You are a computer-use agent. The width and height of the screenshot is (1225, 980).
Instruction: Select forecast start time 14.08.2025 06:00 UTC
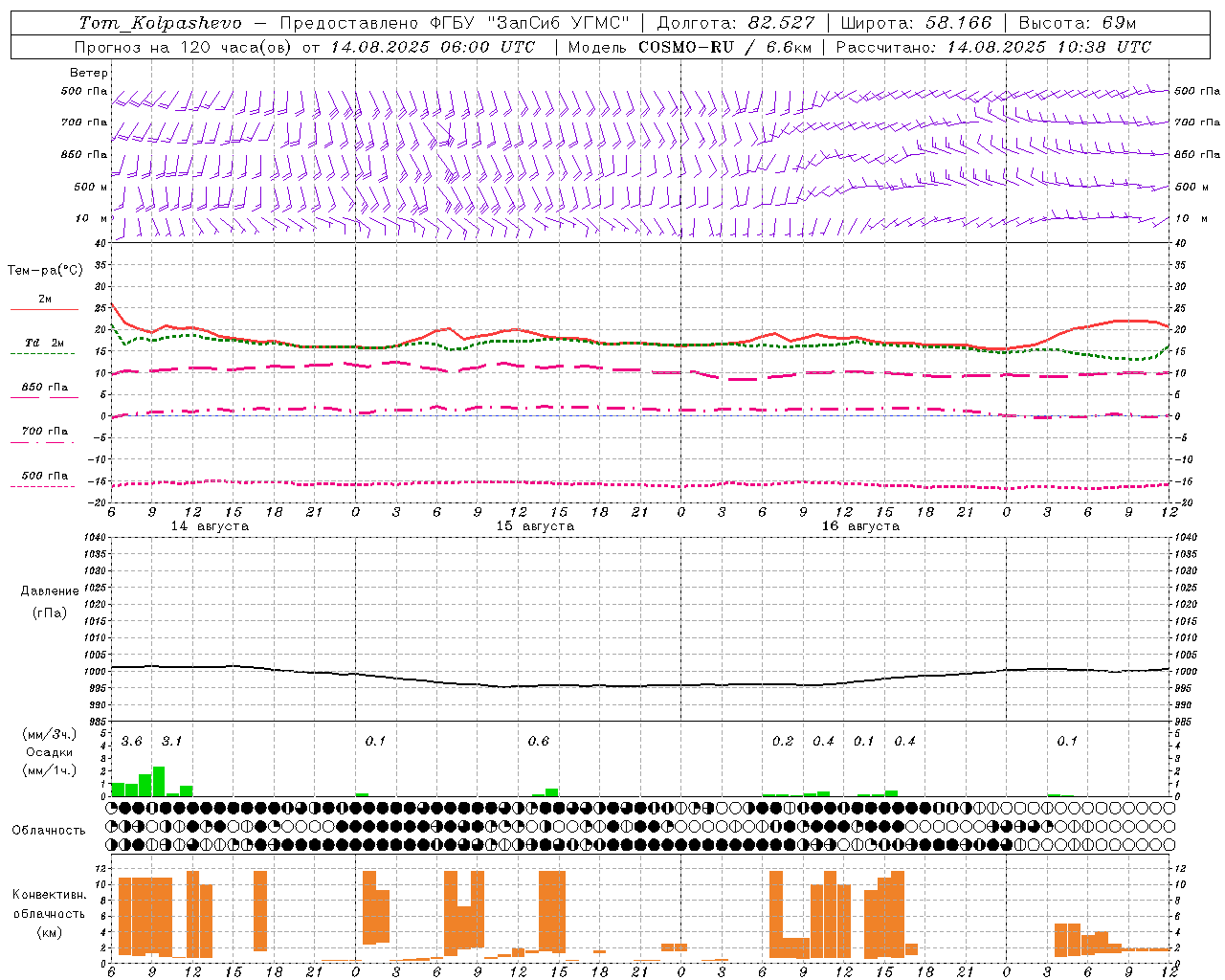[x=433, y=47]
